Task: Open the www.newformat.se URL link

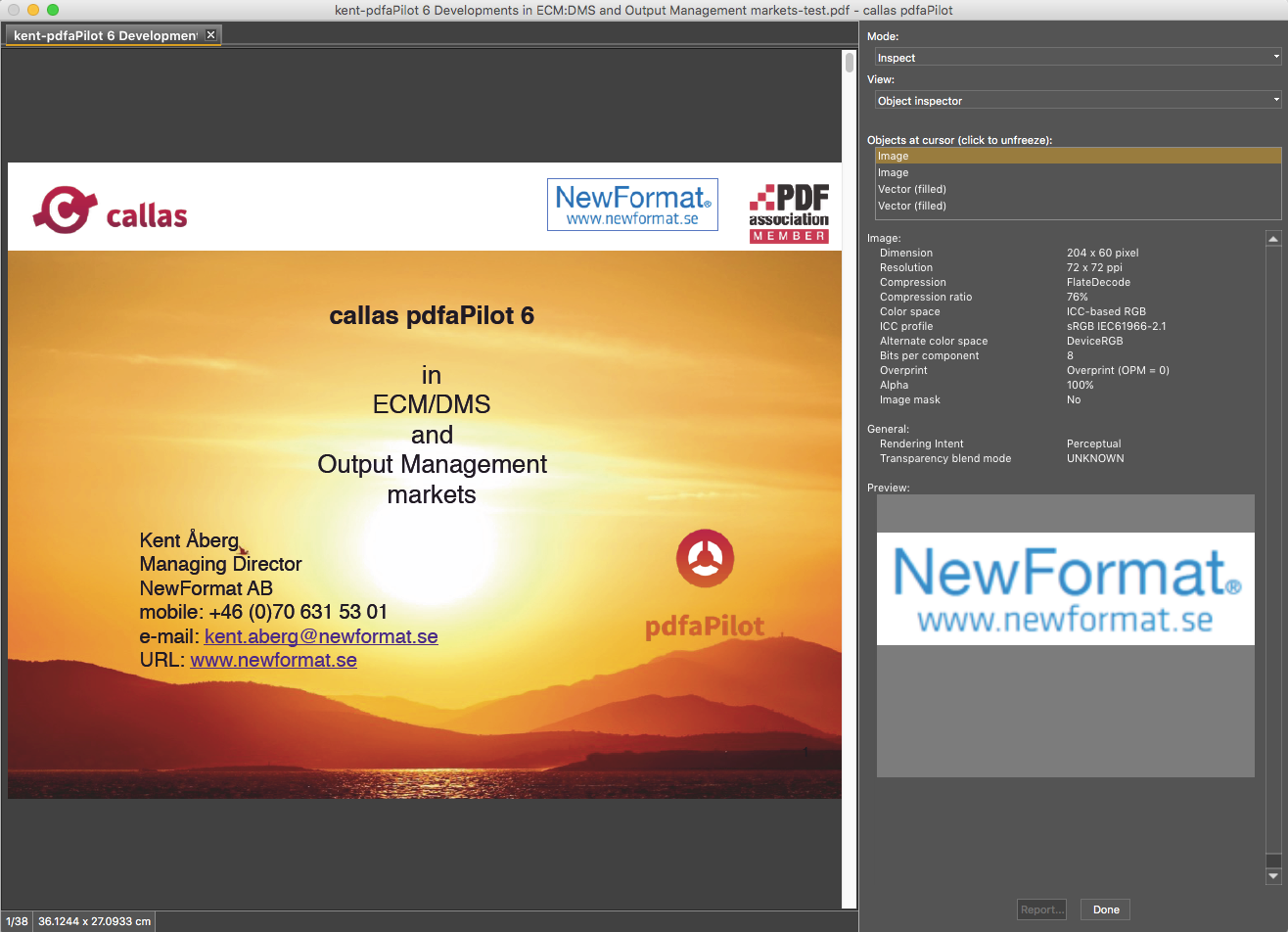Action: pyautogui.click(x=274, y=660)
